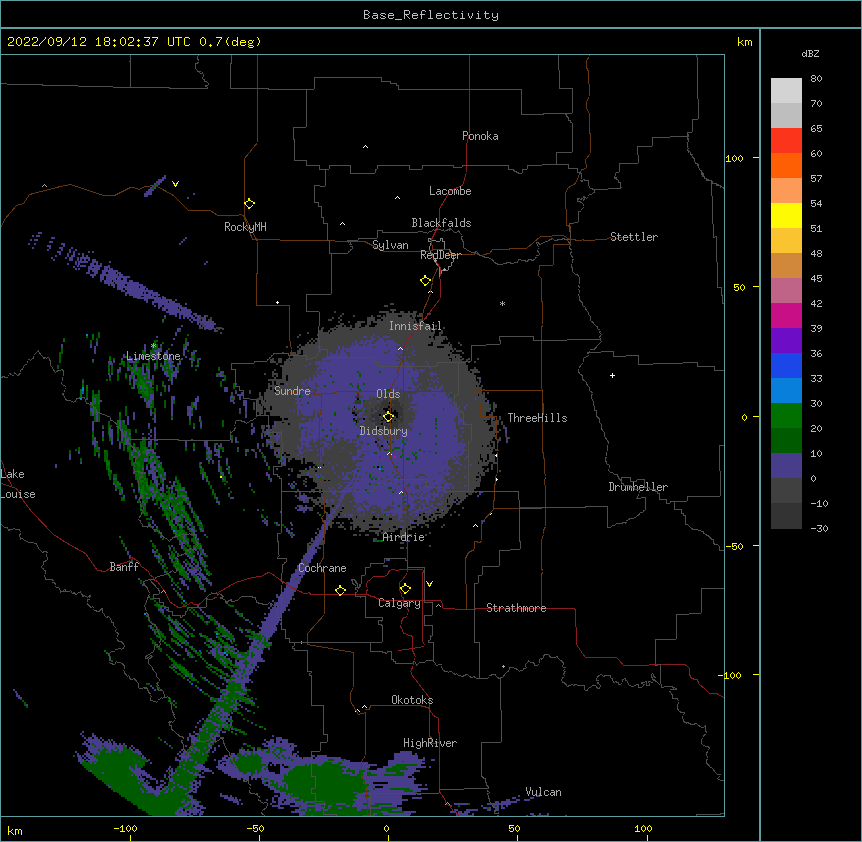862x842 pixels.
Task: Select the radar site marker between Olds and Didsbury
Action: (388, 416)
